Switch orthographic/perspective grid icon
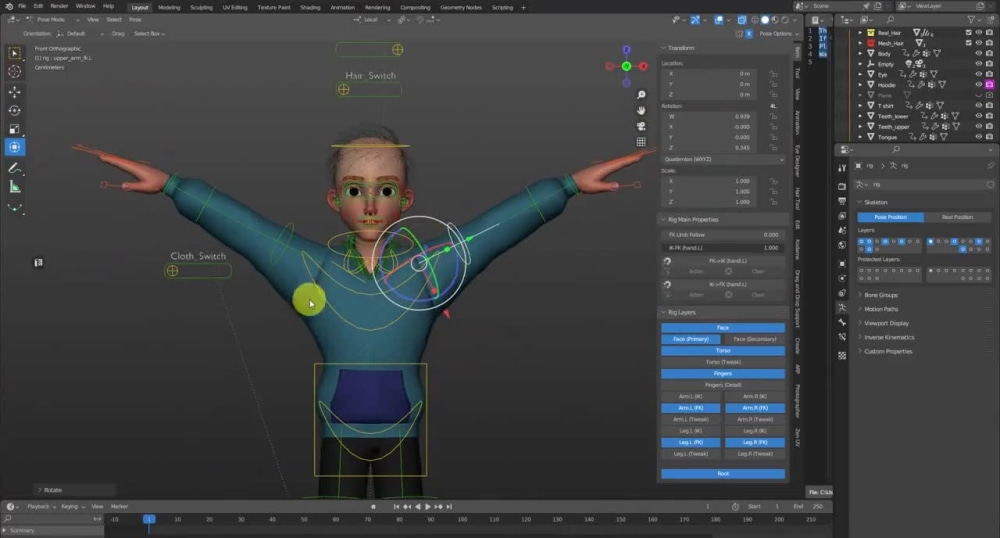This screenshot has width=1000, height=538. tap(641, 142)
